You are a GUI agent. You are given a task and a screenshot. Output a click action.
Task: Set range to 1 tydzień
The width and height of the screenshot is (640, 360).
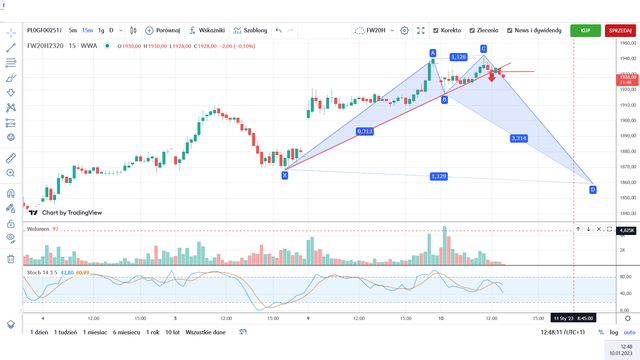tap(65, 332)
